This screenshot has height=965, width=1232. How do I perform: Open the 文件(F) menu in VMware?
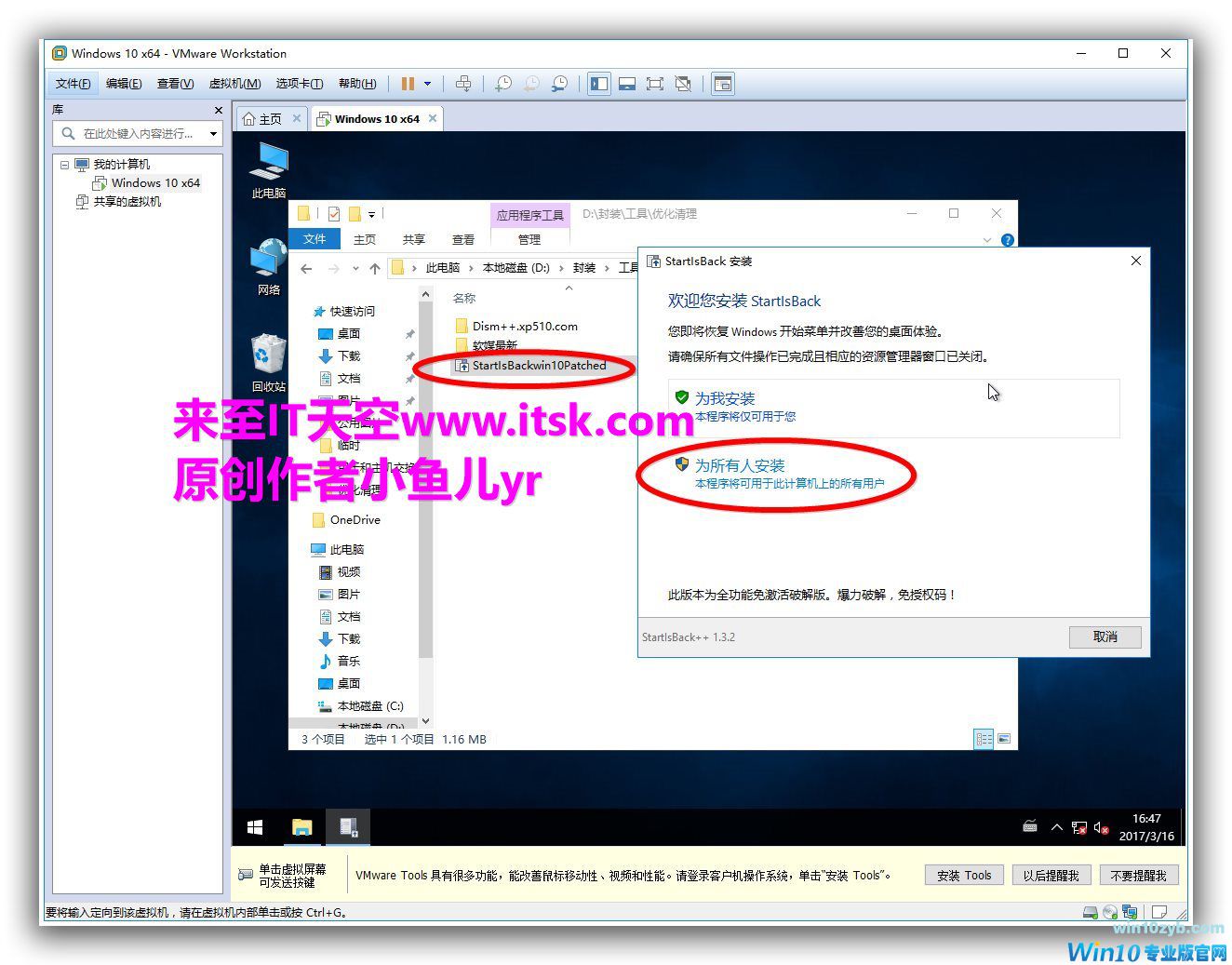tap(73, 84)
